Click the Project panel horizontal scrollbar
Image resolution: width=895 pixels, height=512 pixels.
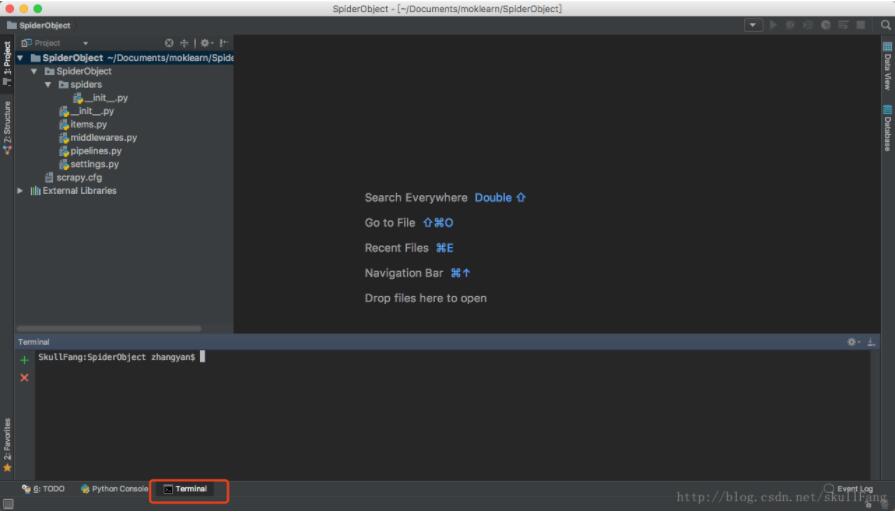click(x=109, y=329)
